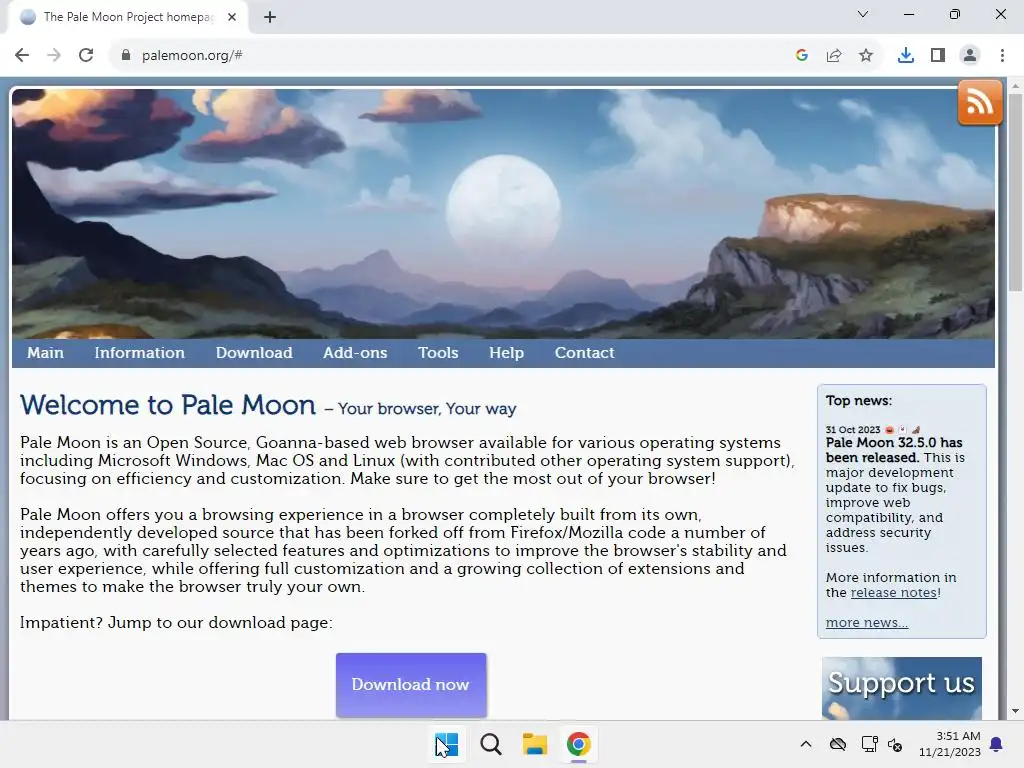Select the Pale Moon Project homepage tab

[x=127, y=18]
